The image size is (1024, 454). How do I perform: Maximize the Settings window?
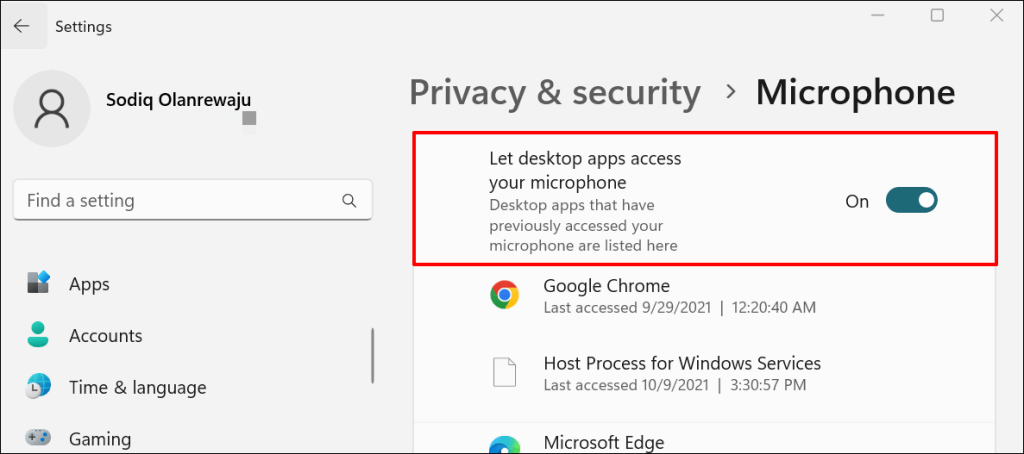pos(937,16)
